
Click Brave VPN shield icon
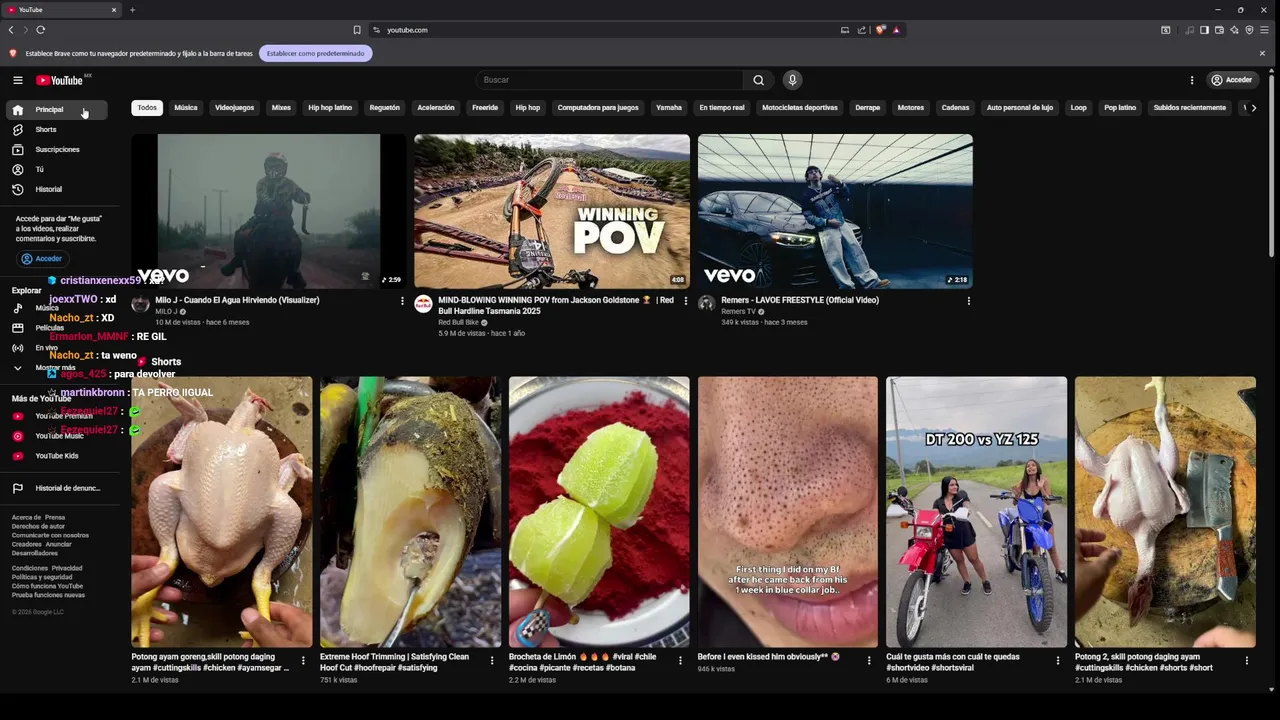(1249, 30)
